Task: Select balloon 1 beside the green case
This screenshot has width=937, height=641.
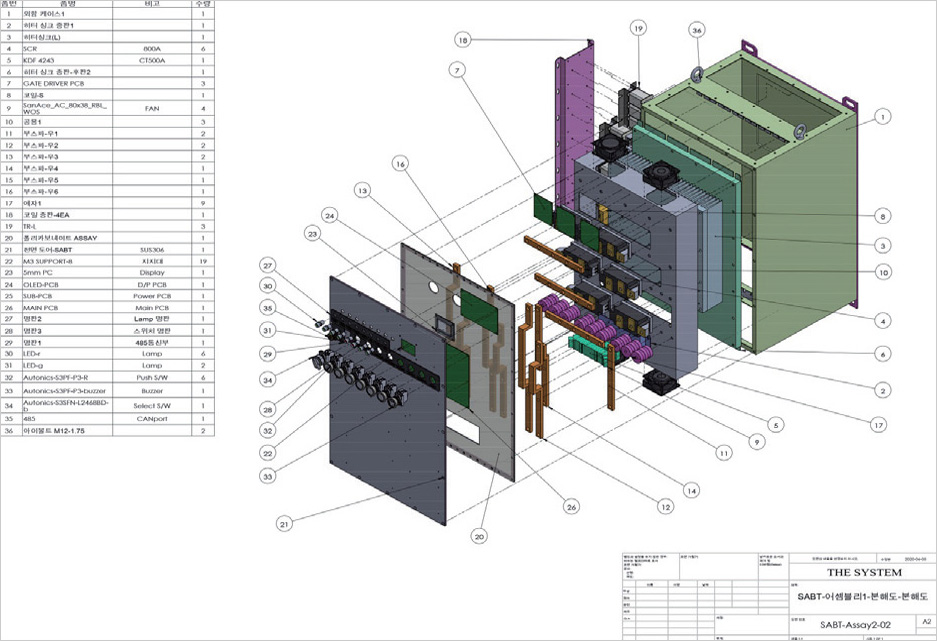Action: (x=881, y=117)
